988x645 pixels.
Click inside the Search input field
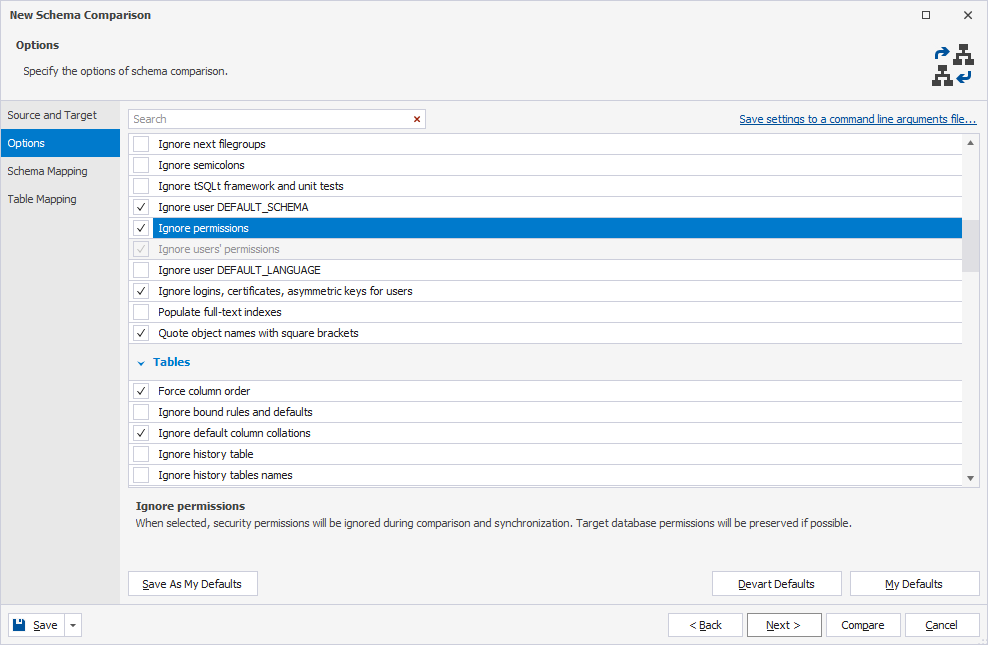(270, 118)
